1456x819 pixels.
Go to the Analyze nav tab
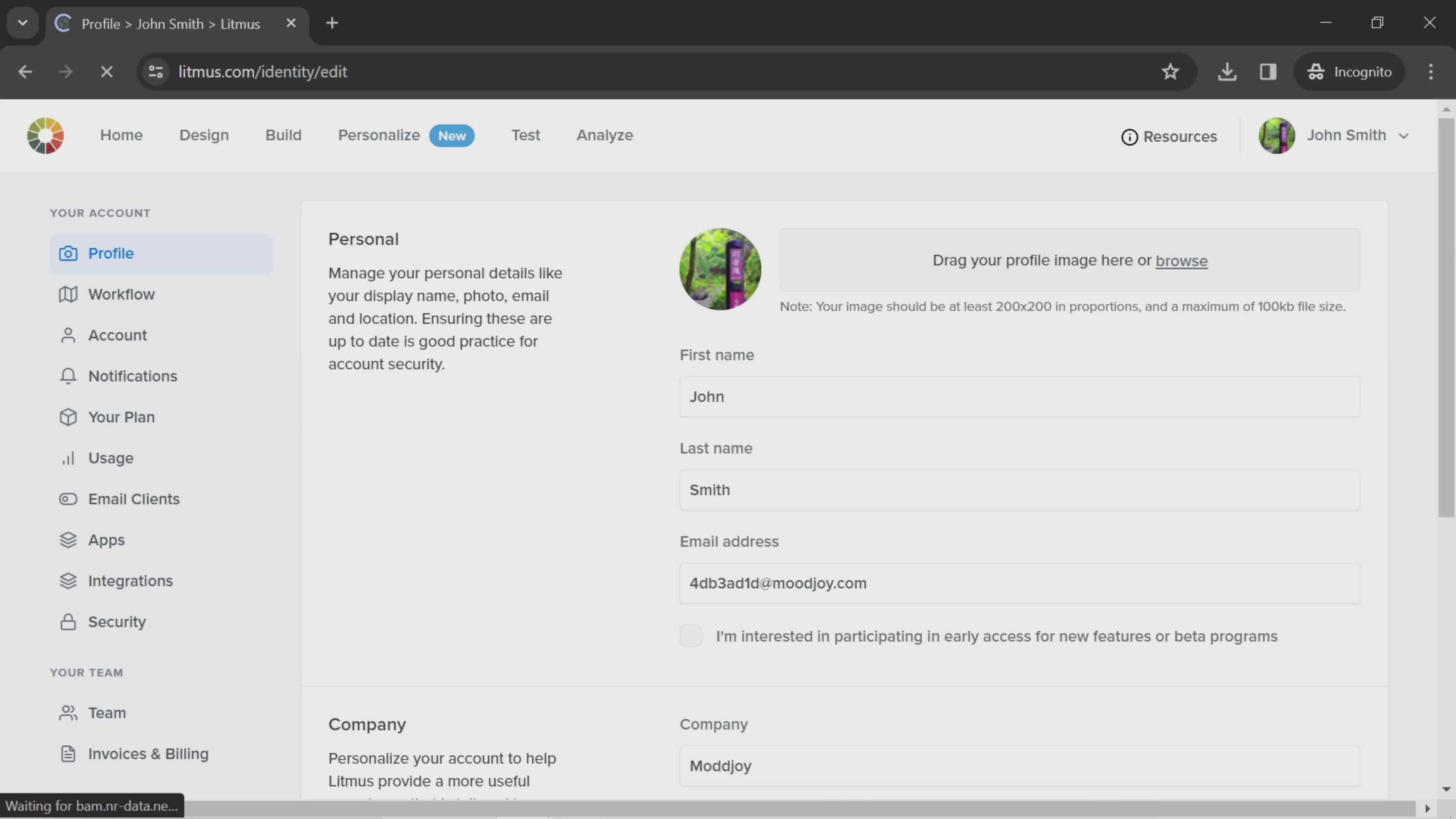coord(604,135)
